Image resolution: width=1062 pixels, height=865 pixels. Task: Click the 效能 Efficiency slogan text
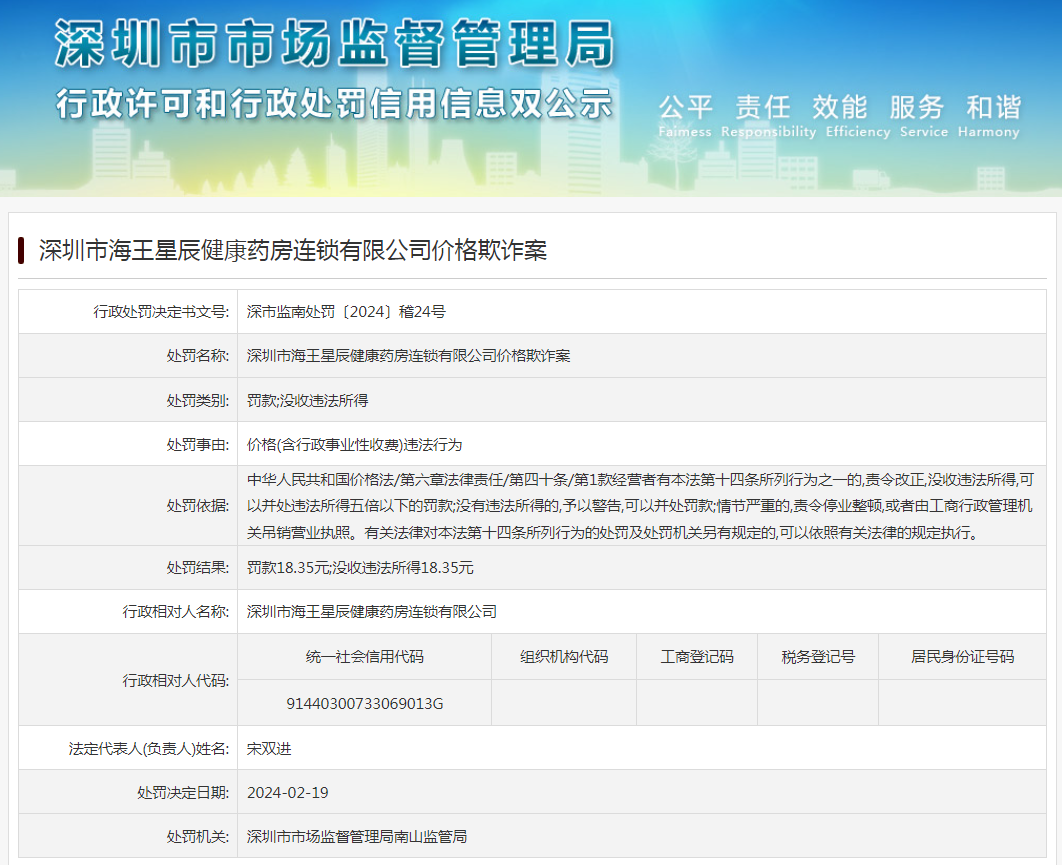[857, 116]
